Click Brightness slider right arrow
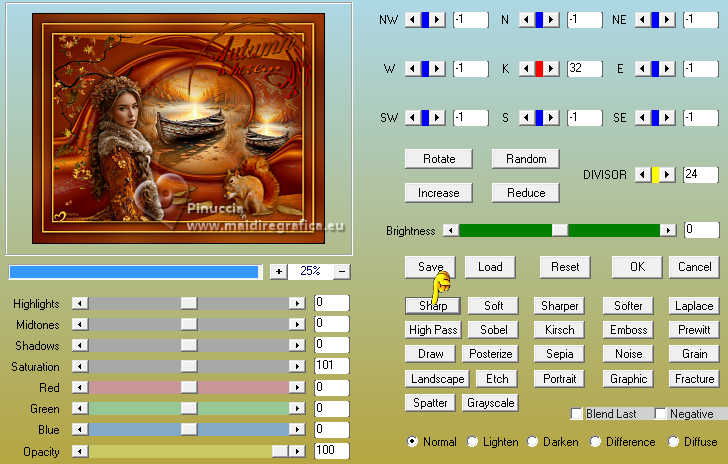 point(668,230)
